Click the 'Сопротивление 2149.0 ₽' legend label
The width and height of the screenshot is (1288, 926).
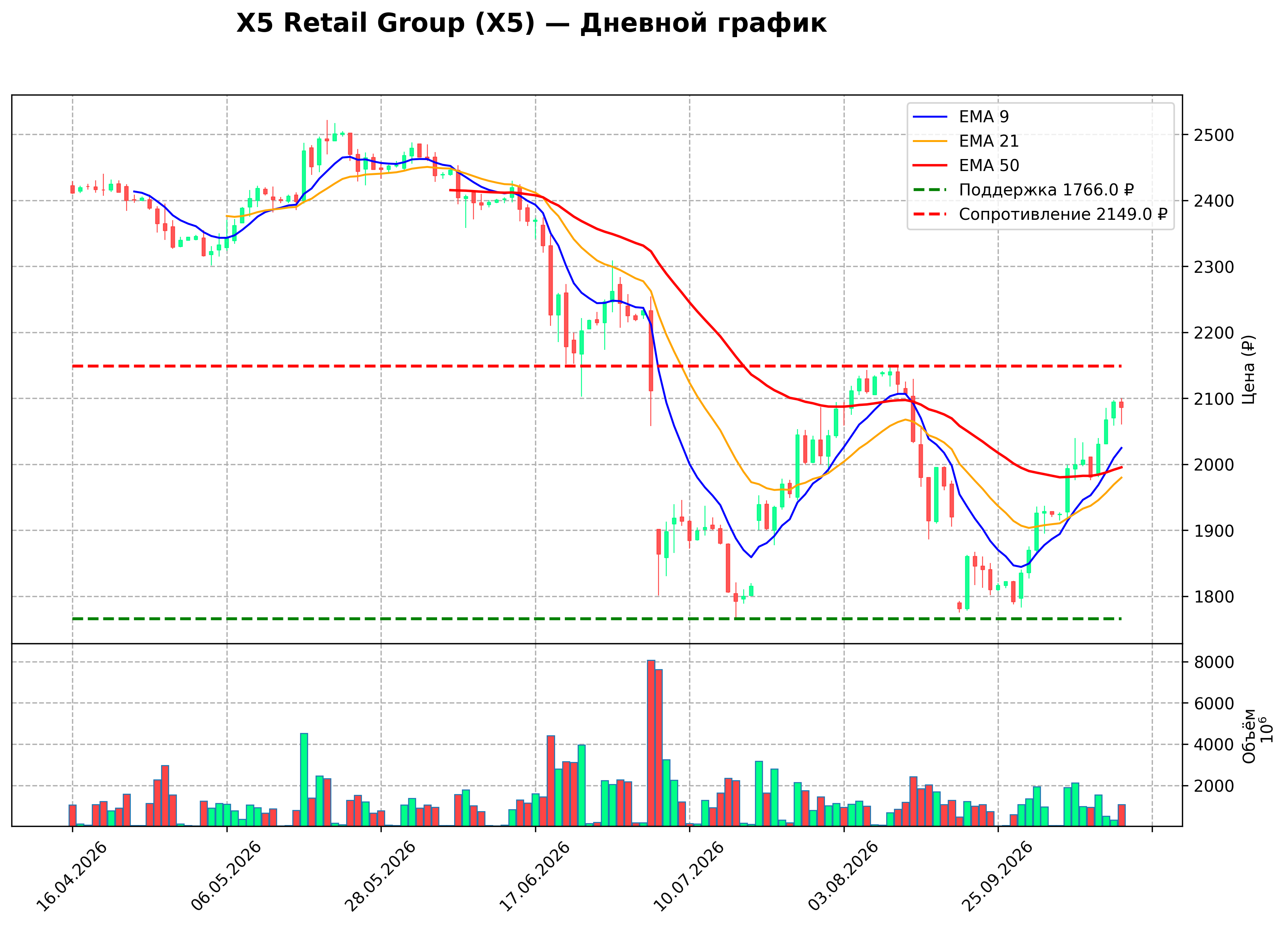point(1063,214)
